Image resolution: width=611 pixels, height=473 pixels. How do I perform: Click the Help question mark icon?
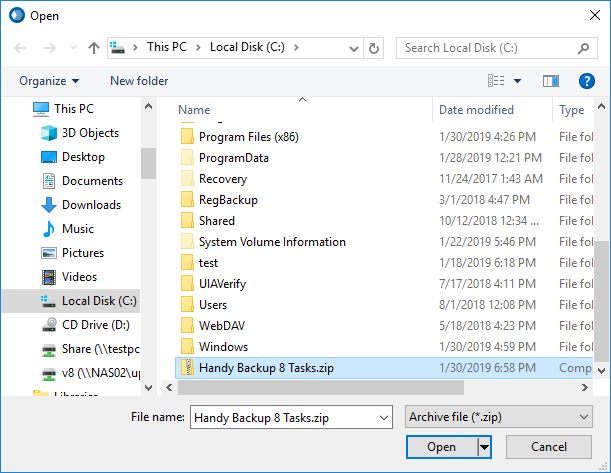click(587, 81)
